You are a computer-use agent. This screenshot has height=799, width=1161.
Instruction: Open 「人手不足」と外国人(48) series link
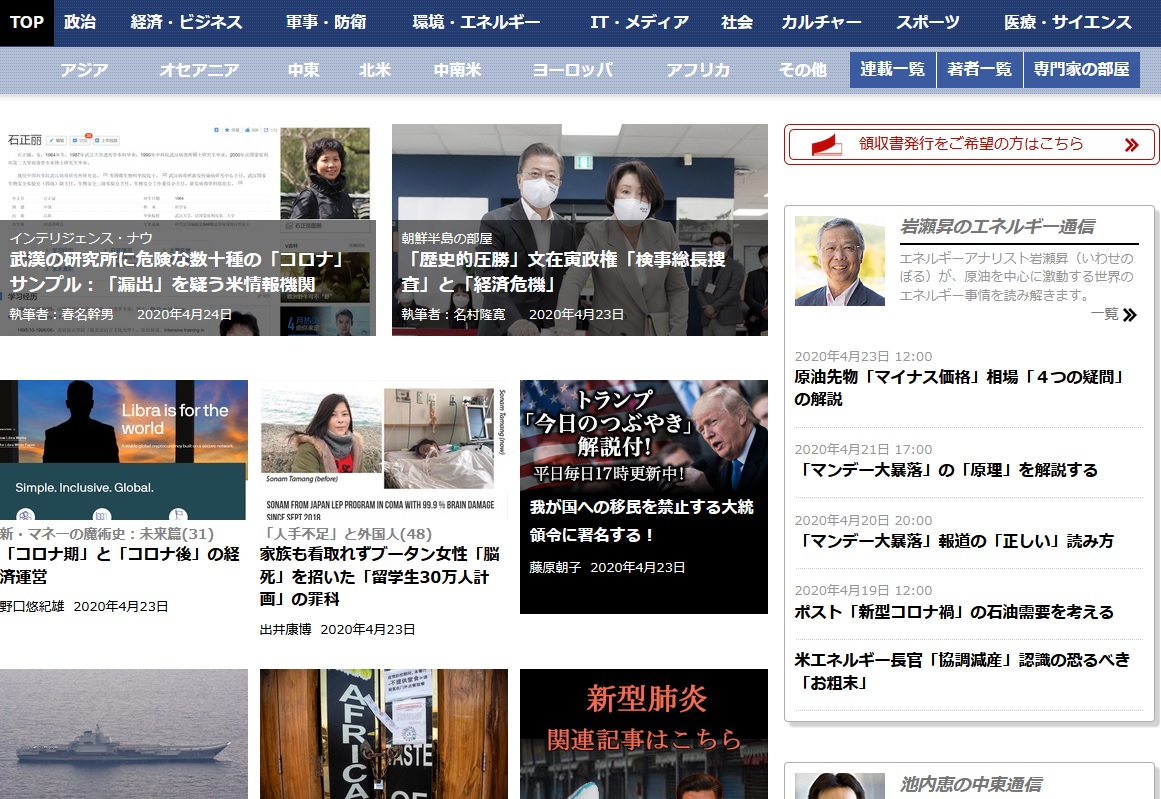tap(346, 533)
